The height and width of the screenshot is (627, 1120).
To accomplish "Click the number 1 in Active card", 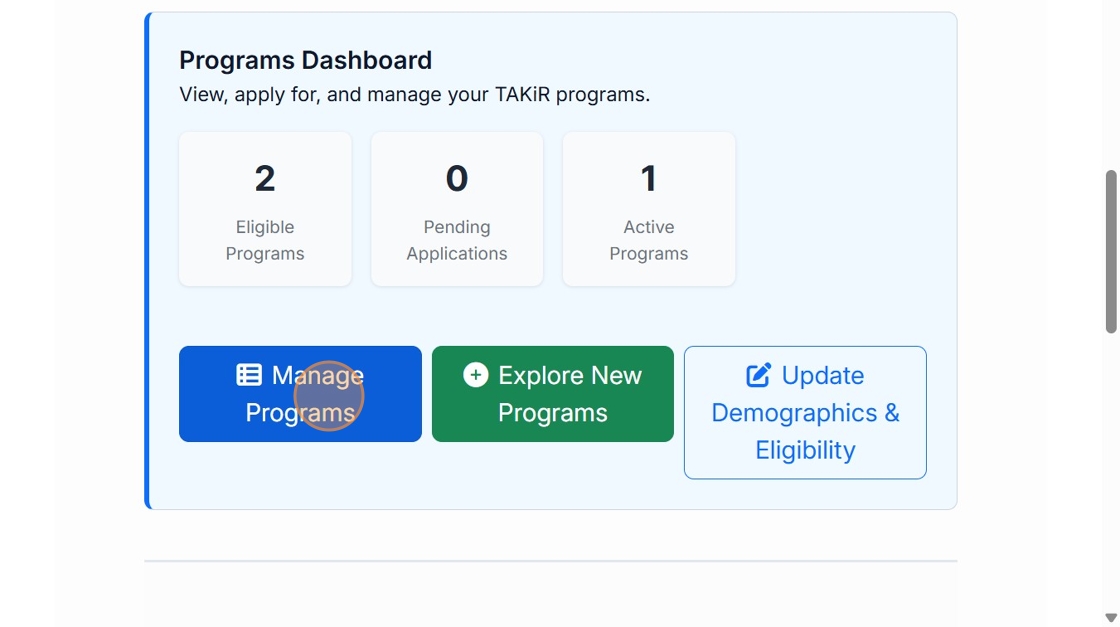I will pyautogui.click(x=649, y=179).
